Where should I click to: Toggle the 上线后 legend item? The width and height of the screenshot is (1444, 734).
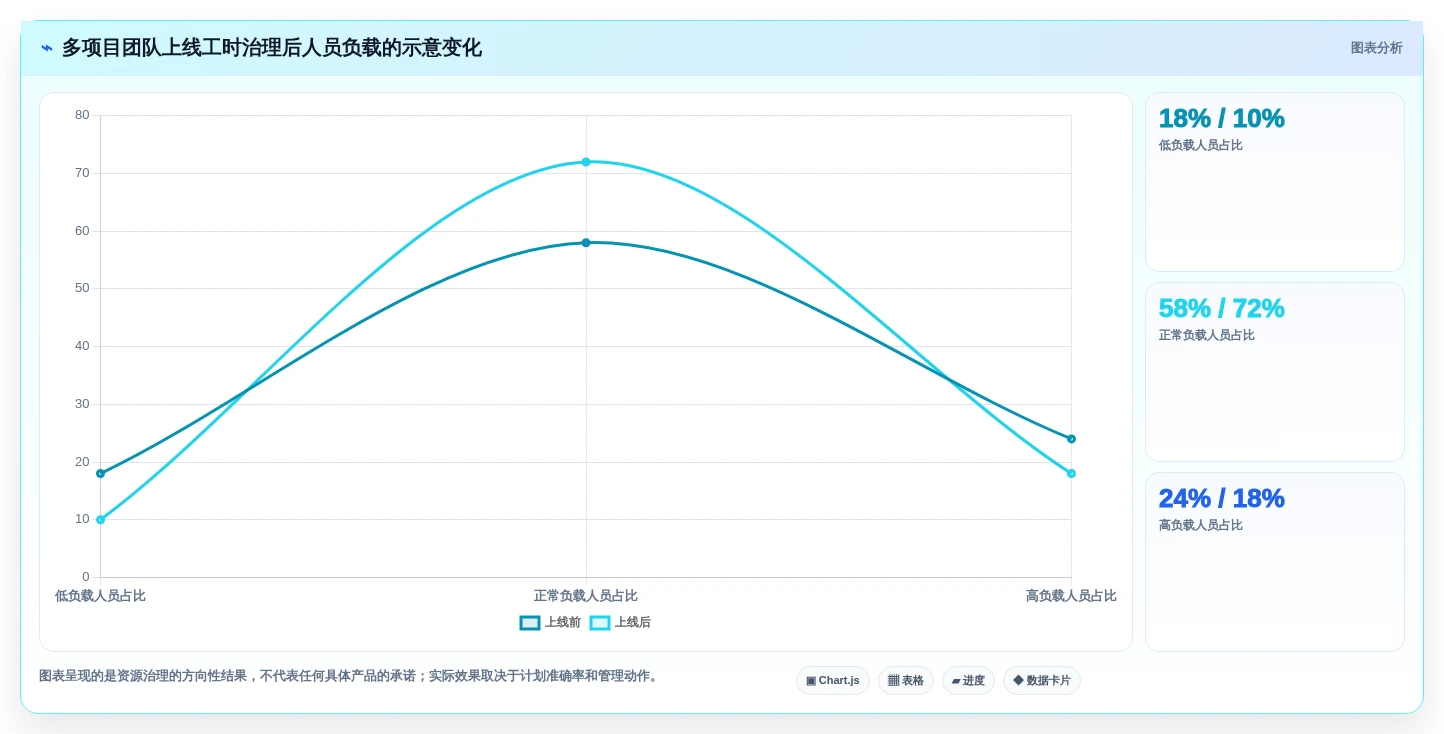pyautogui.click(x=620, y=622)
